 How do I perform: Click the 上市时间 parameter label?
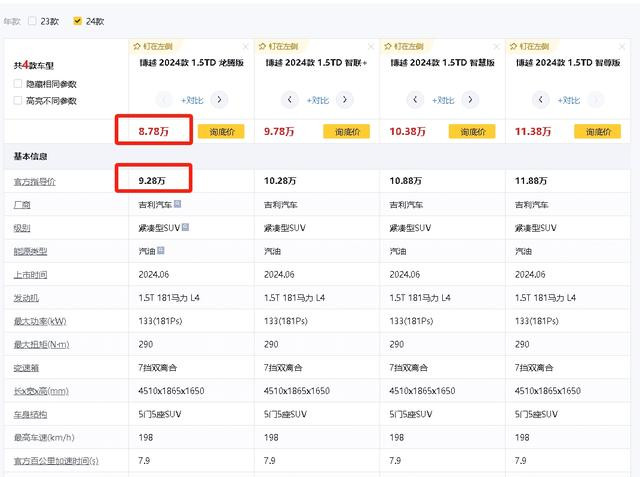tap(30, 275)
